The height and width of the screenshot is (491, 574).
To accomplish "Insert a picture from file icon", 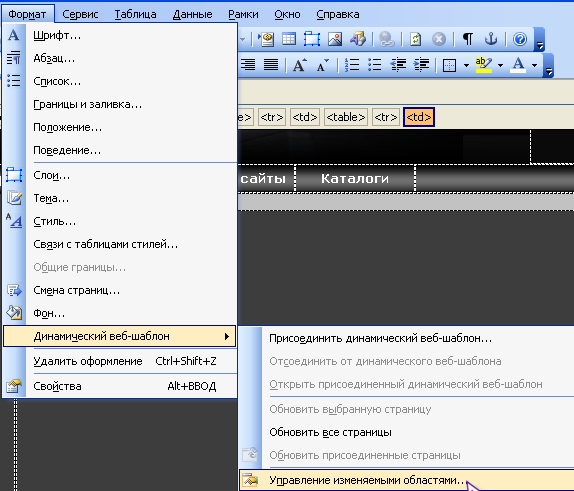I will click(335, 39).
